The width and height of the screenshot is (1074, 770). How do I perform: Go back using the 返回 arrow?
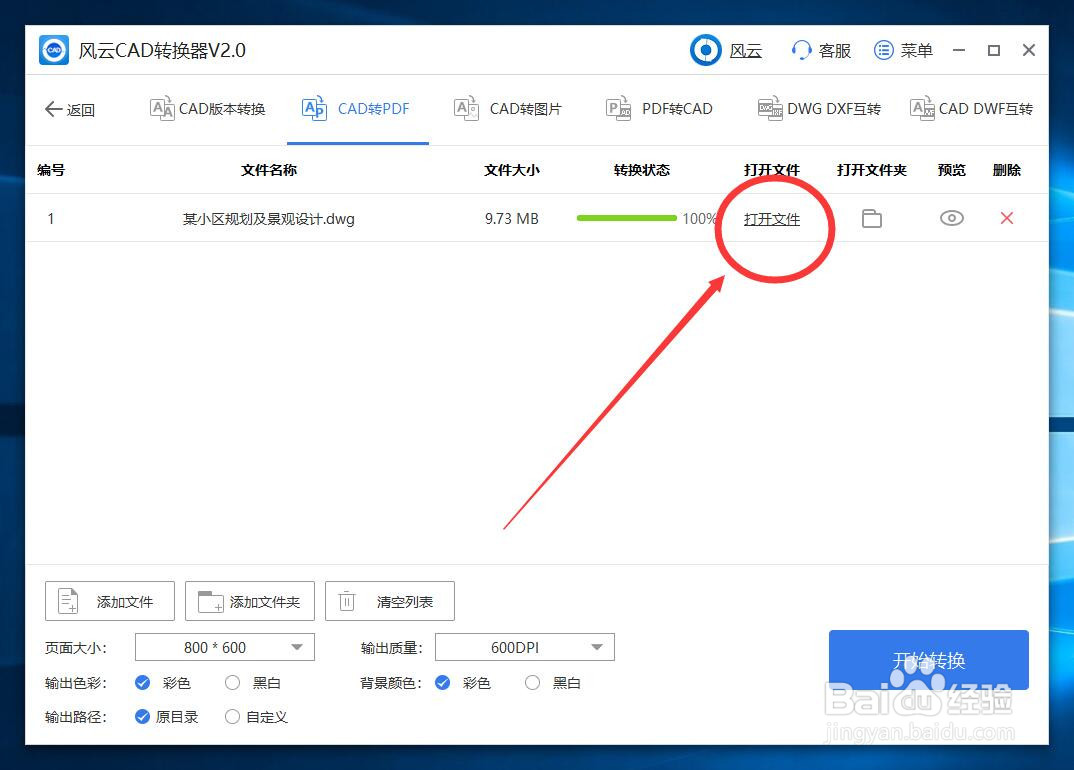point(53,109)
